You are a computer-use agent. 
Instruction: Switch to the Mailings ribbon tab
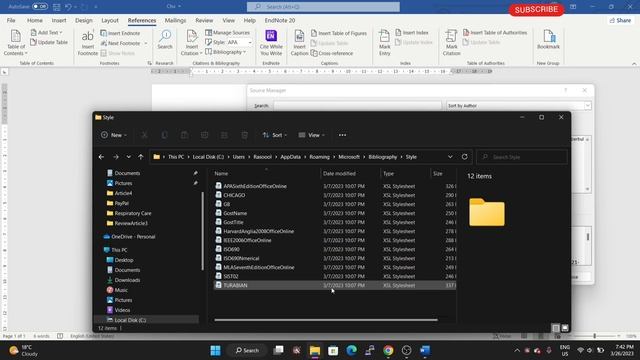pyautogui.click(x=175, y=20)
